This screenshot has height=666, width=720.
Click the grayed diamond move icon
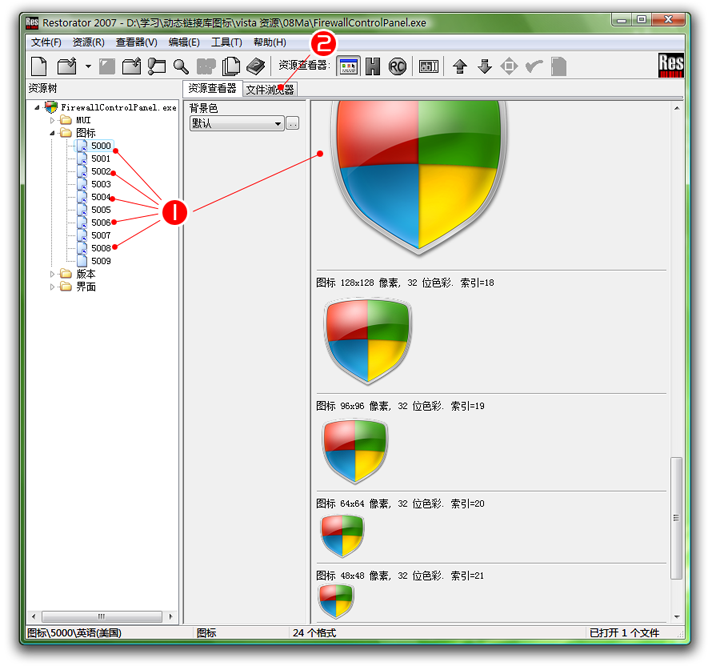(509, 67)
